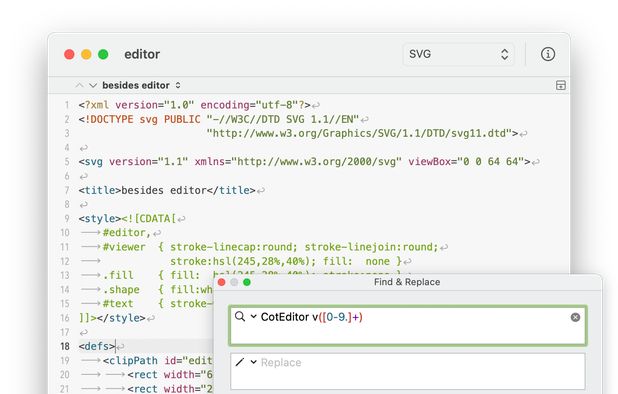Open find history chevron dropdown

click(253, 316)
